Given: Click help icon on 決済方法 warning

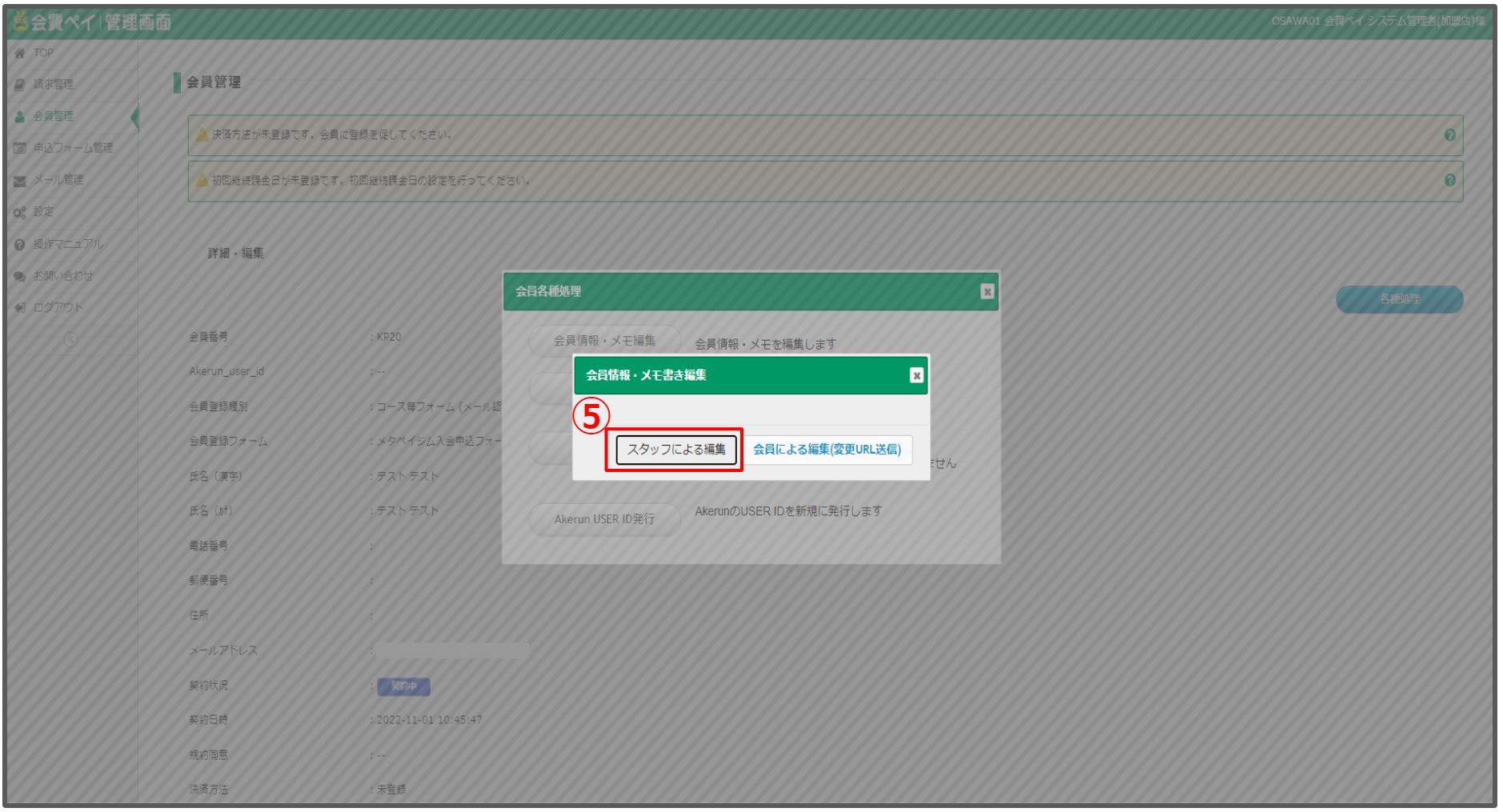Looking at the screenshot, I should tap(1449, 135).
